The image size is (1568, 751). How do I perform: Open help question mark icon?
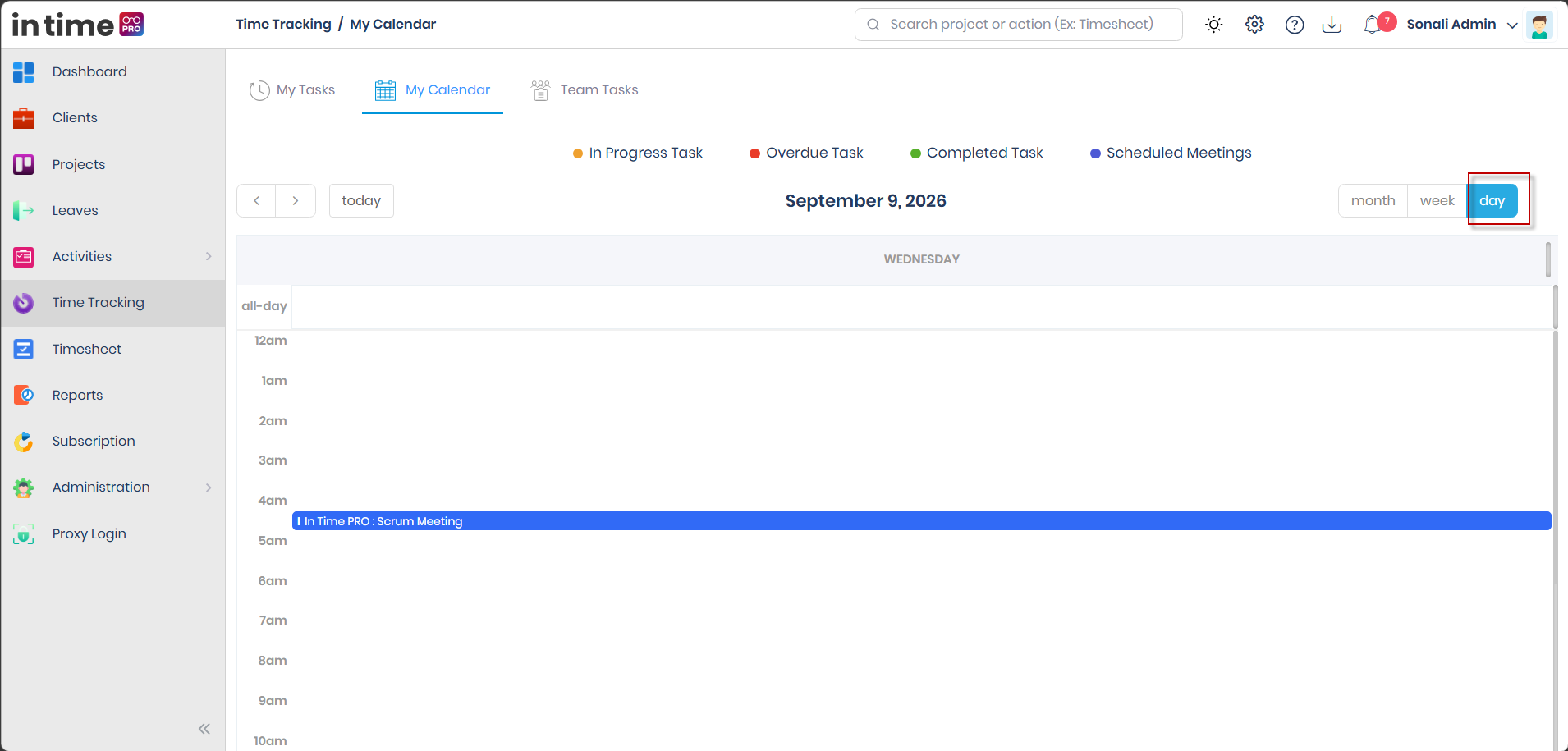(x=1295, y=25)
